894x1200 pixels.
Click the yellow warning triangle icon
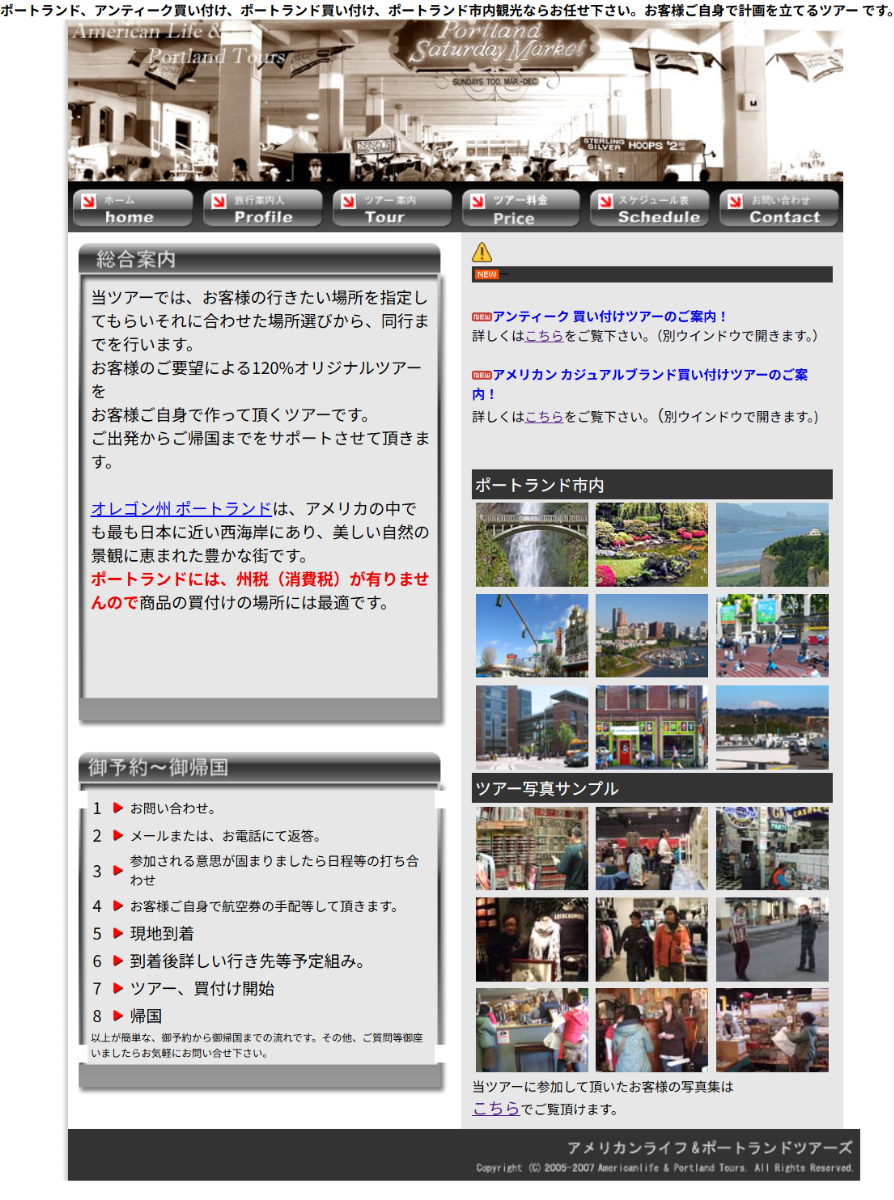point(482,252)
